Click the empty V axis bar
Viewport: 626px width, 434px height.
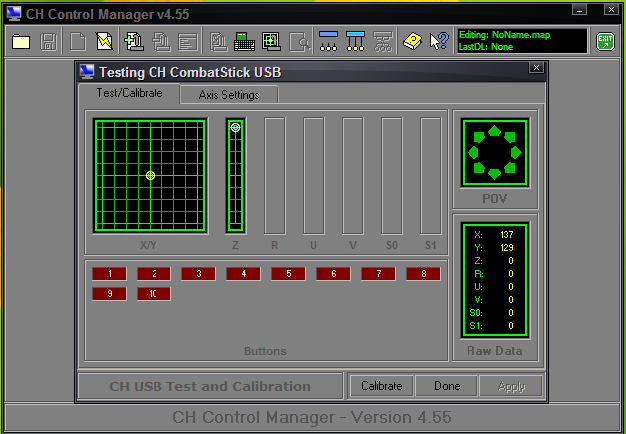tap(353, 175)
